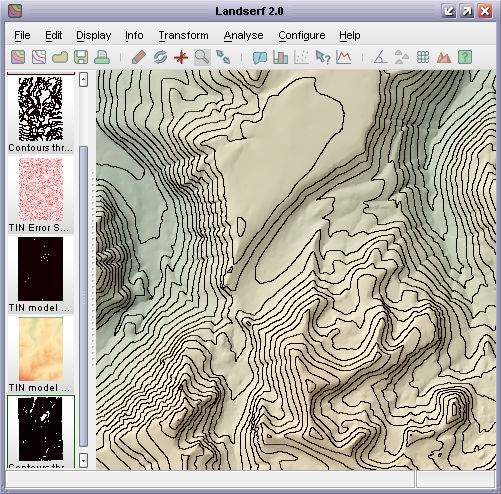Click the green refresh arrows icon
501x494 pixels.
coord(160,57)
